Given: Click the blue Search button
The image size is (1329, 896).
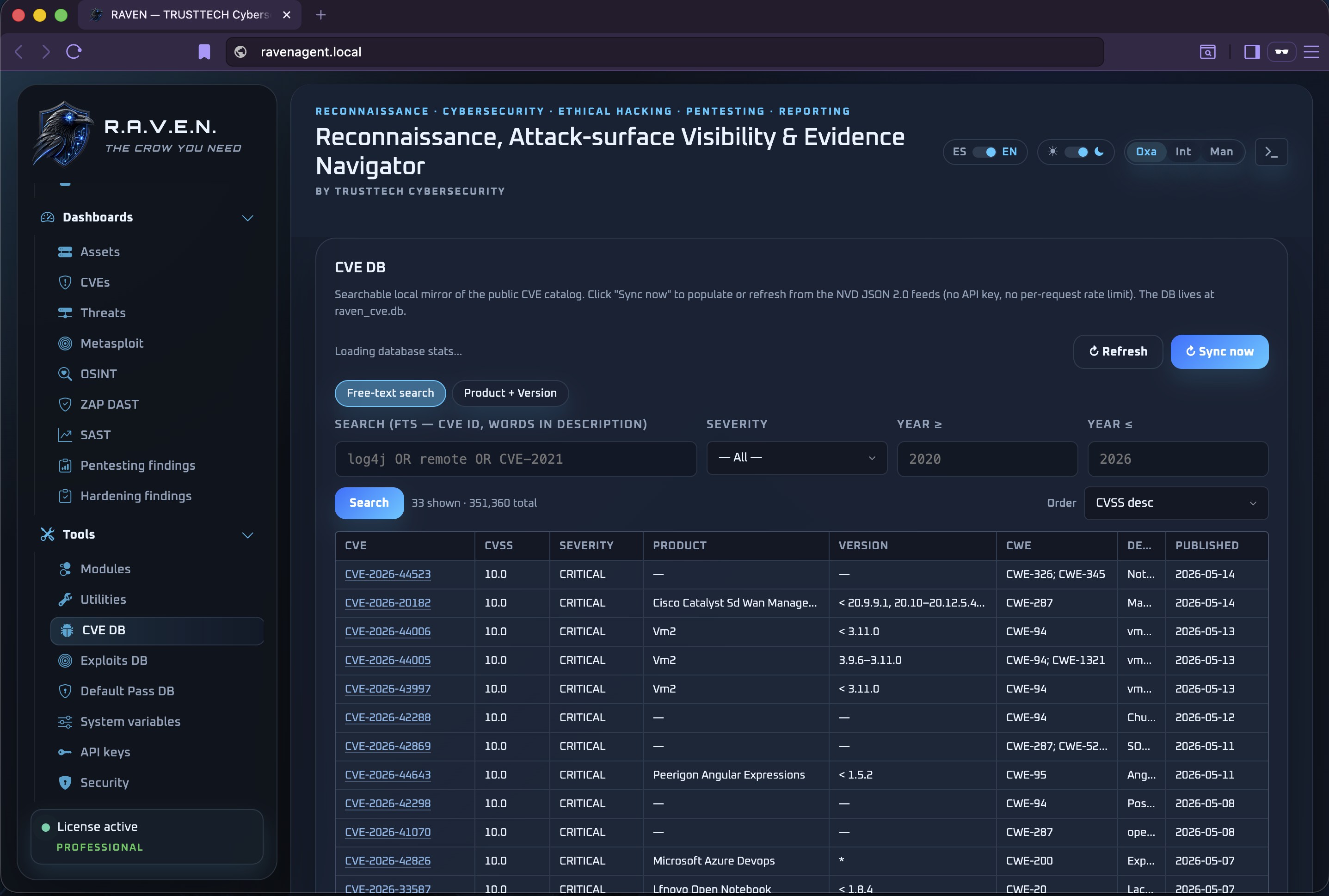Looking at the screenshot, I should coord(369,503).
